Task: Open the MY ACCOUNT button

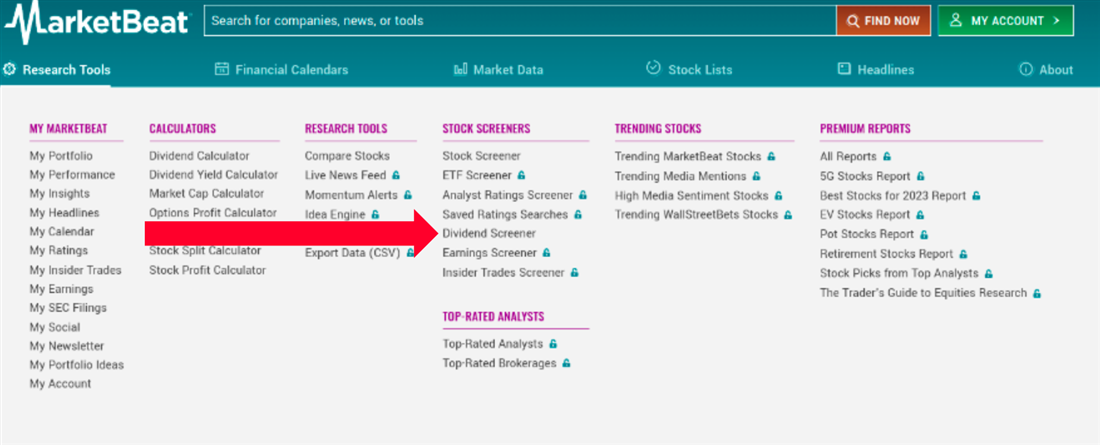Action: pos(1005,21)
